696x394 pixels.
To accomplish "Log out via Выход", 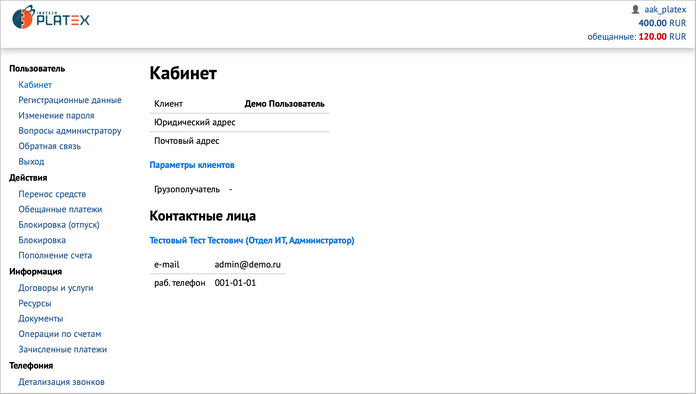I will tap(31, 162).
